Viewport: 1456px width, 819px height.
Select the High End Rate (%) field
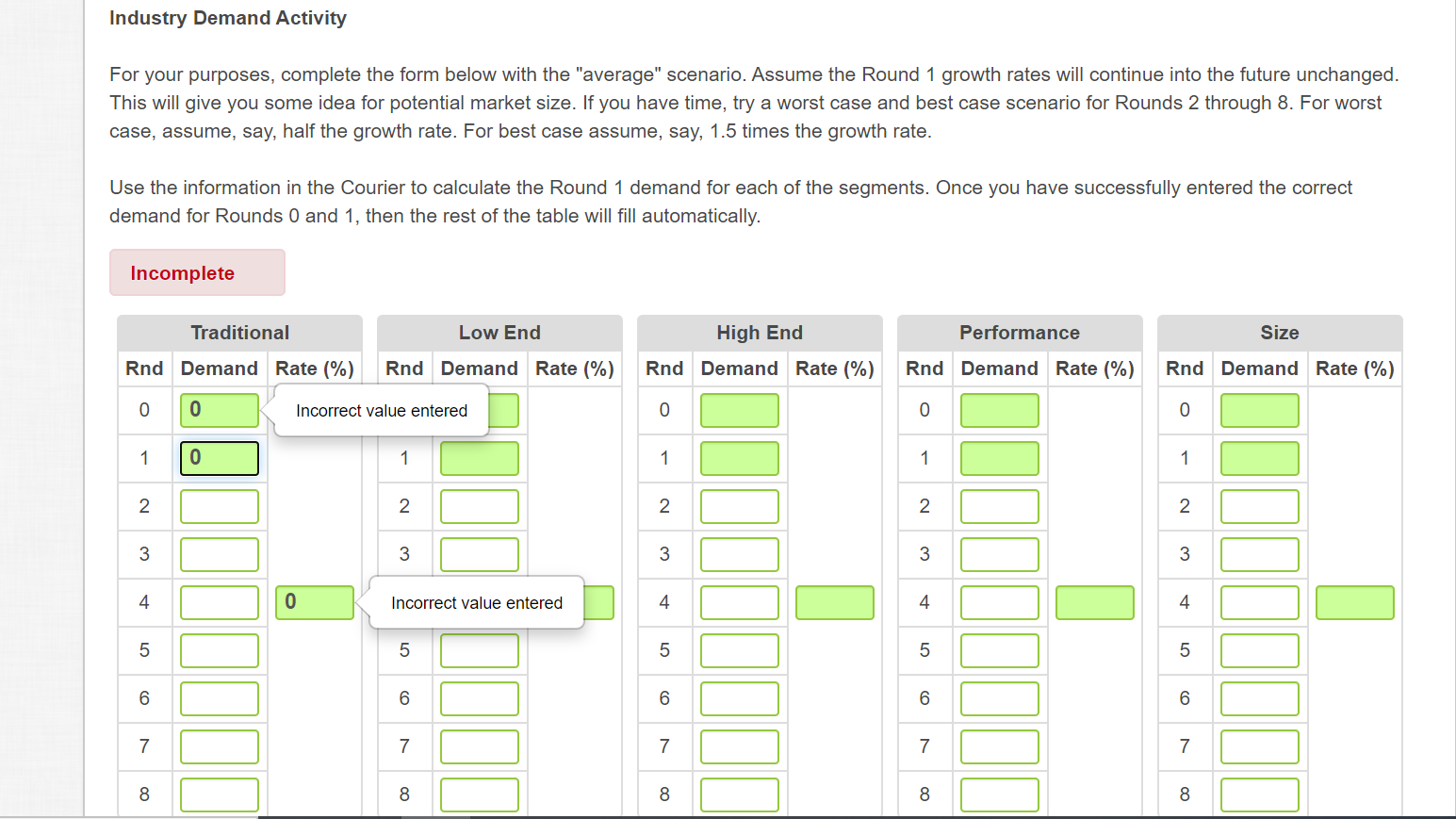pyautogui.click(x=834, y=602)
